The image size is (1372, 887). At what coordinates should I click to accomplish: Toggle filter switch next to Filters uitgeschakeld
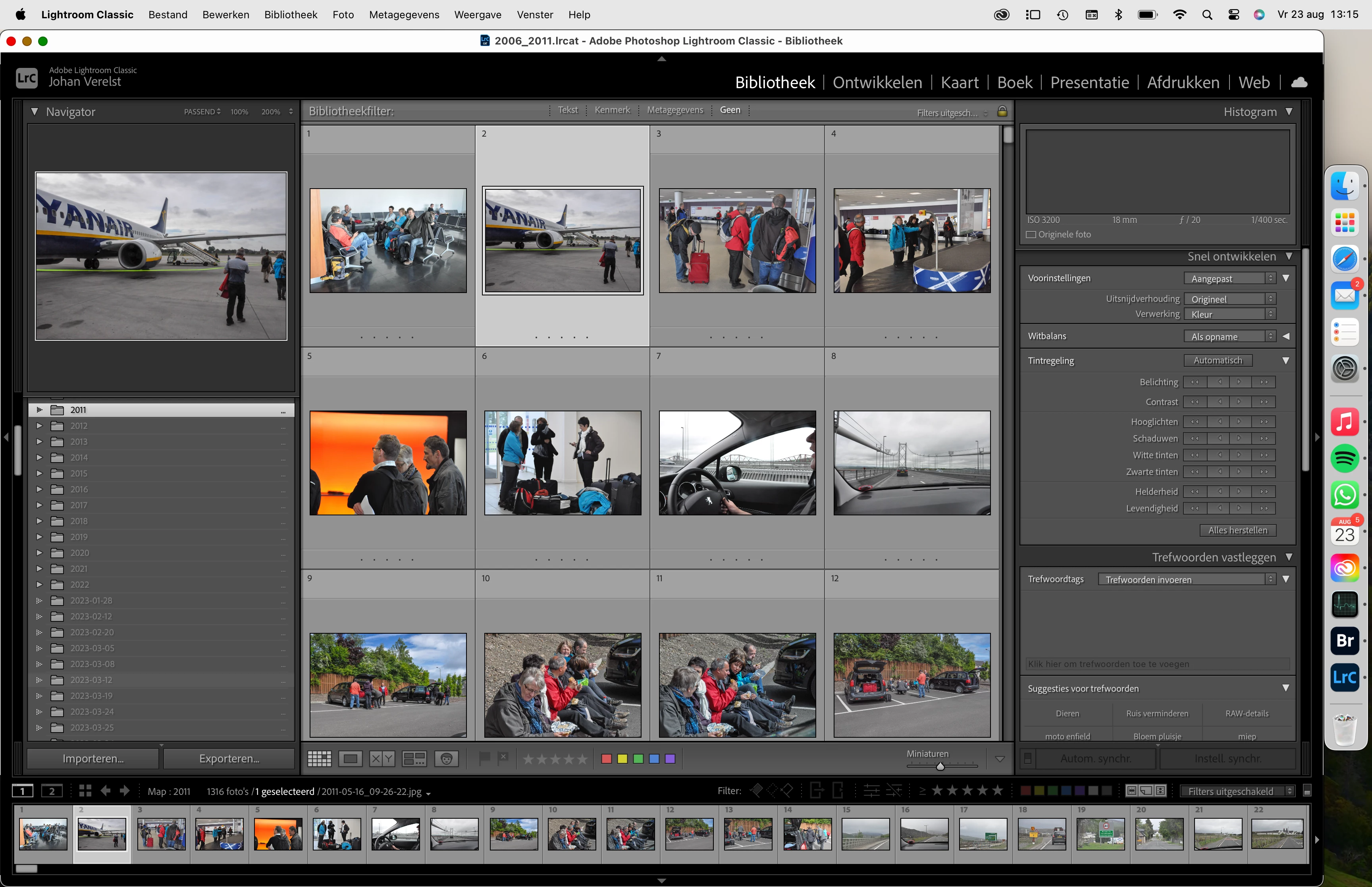[1307, 791]
